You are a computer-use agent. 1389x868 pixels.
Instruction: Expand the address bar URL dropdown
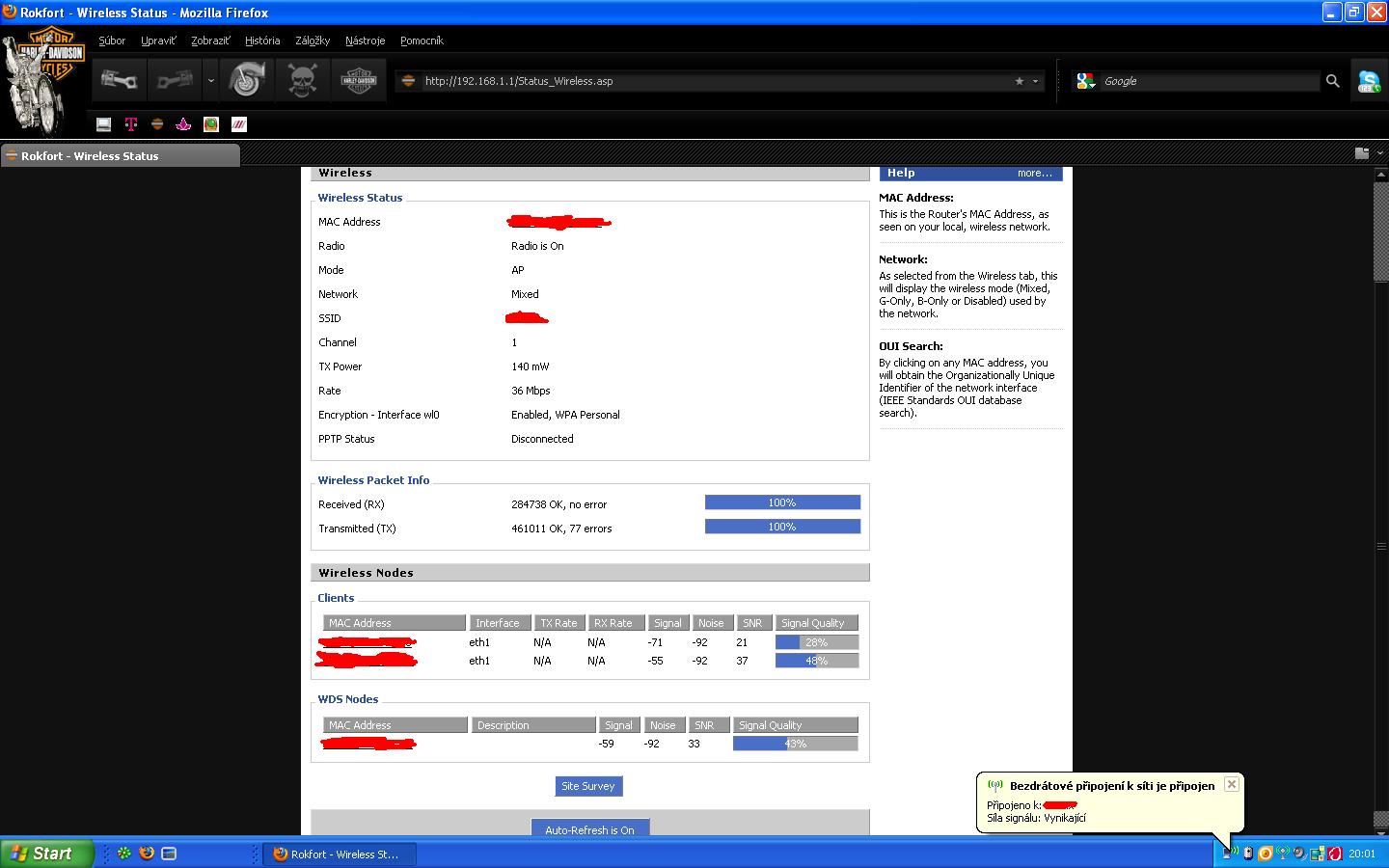point(1035,81)
